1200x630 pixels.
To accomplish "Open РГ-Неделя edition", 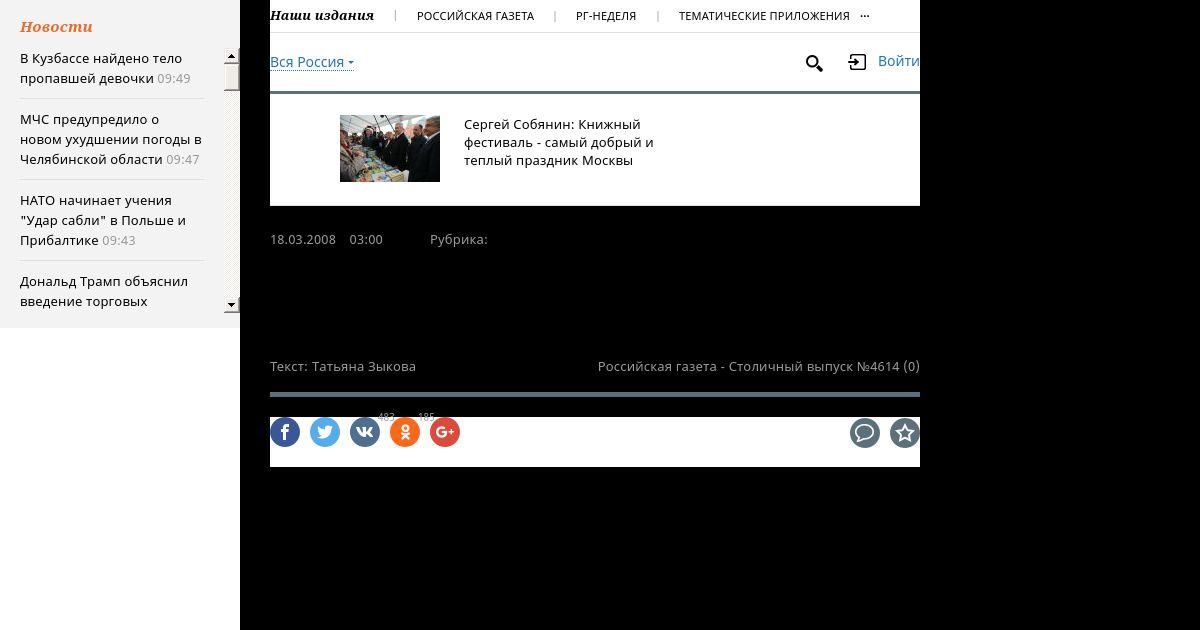I will (x=606, y=16).
